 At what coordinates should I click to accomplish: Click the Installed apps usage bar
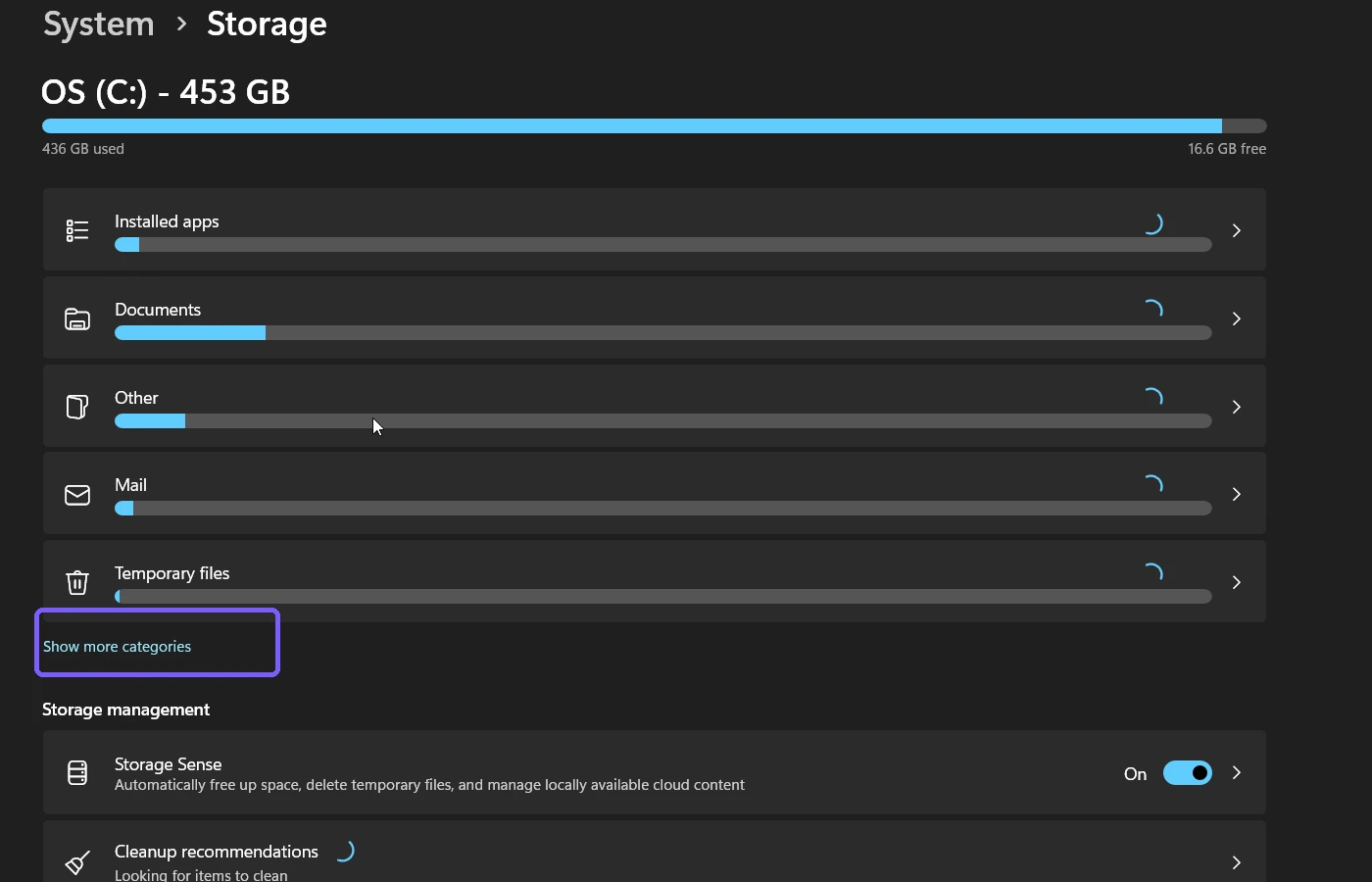tap(663, 245)
